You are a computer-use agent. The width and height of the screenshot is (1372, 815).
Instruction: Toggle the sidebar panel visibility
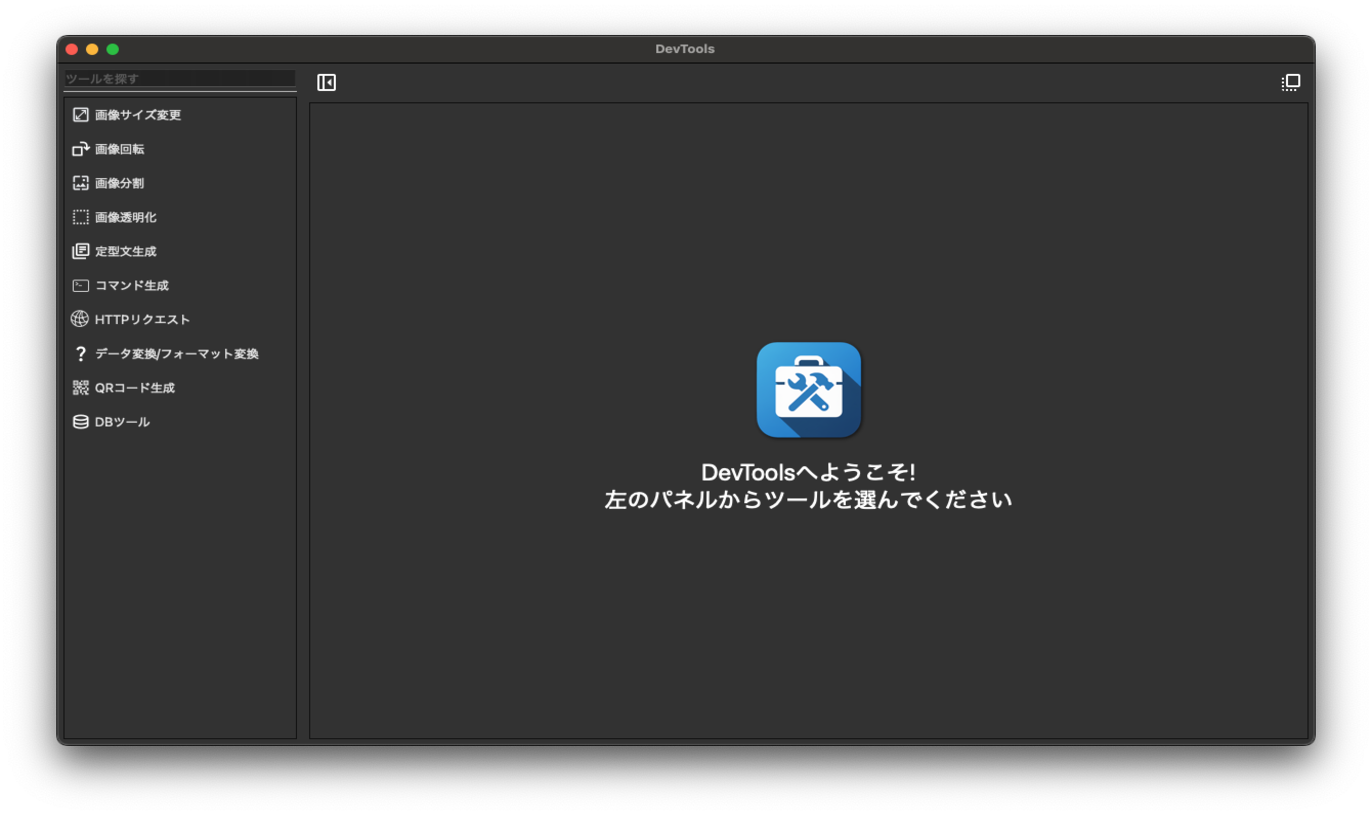[326, 83]
